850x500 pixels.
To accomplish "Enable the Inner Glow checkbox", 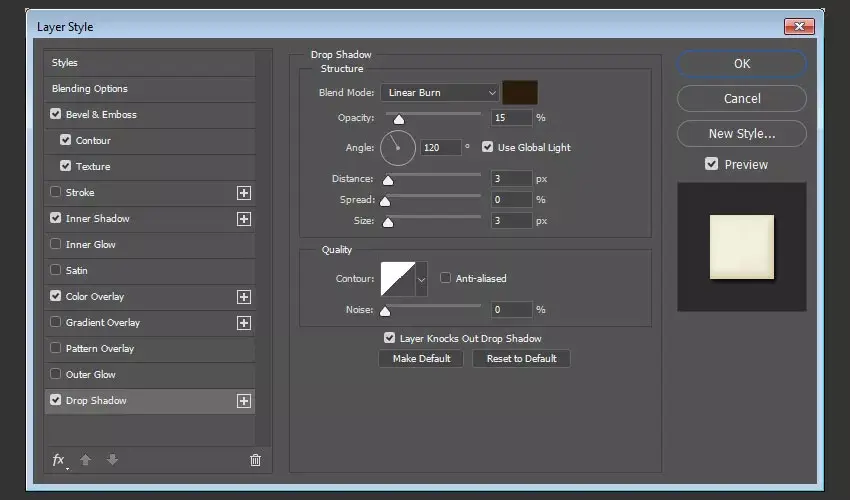I will coord(55,244).
